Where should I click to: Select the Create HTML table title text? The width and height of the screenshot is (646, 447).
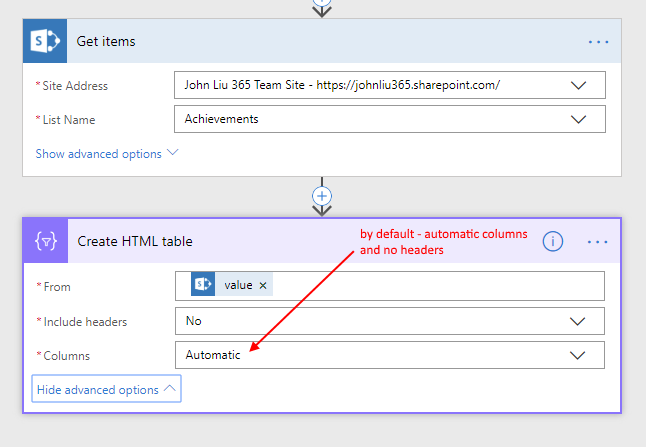click(x=135, y=242)
